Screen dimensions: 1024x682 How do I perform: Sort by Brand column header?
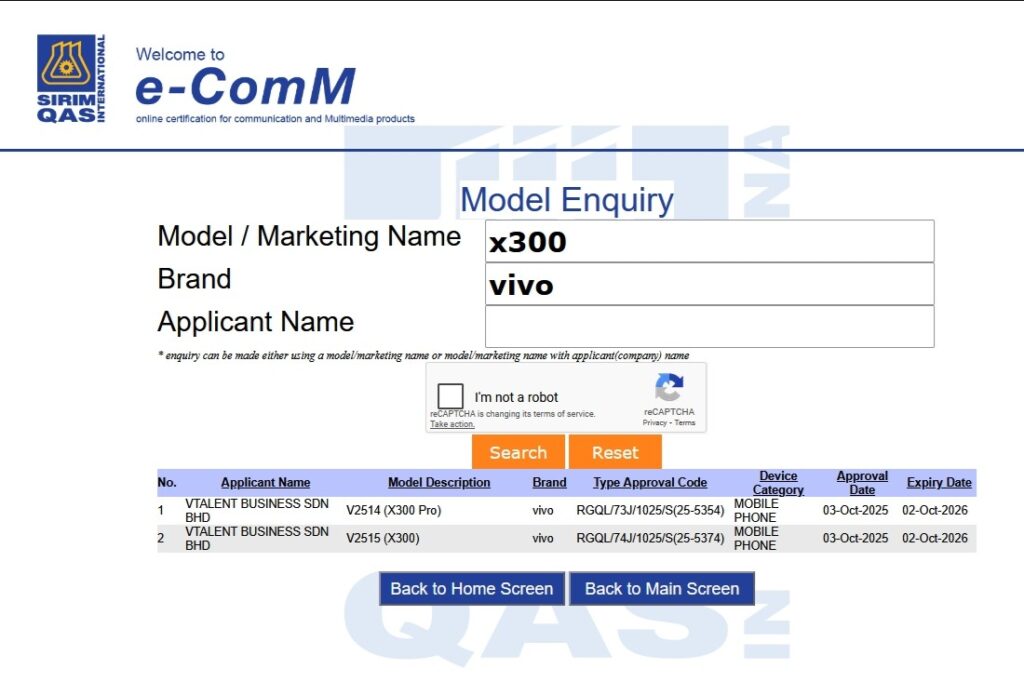(549, 483)
